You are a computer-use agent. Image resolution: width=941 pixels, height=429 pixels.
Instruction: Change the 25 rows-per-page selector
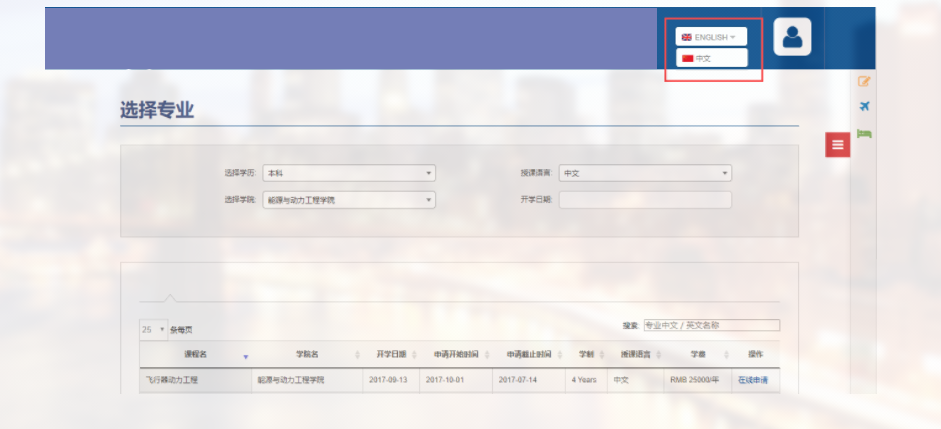pos(153,329)
